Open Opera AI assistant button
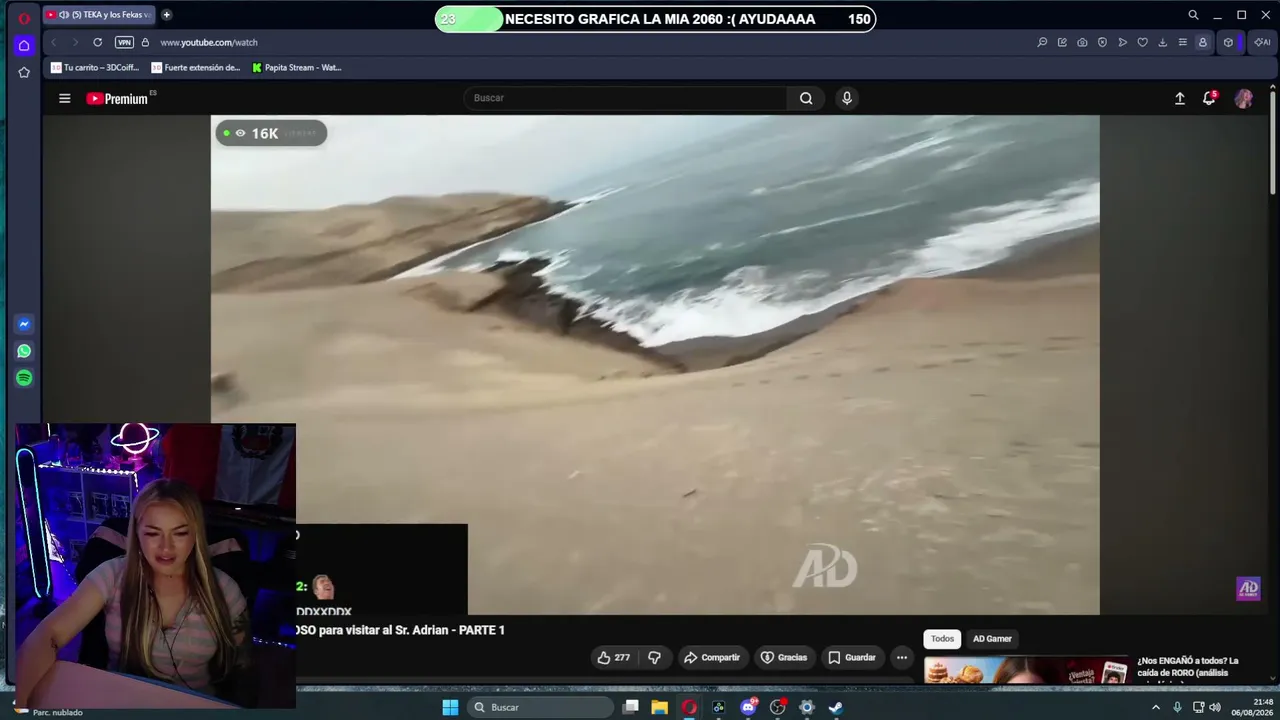This screenshot has height=720, width=1280. coord(1262,42)
